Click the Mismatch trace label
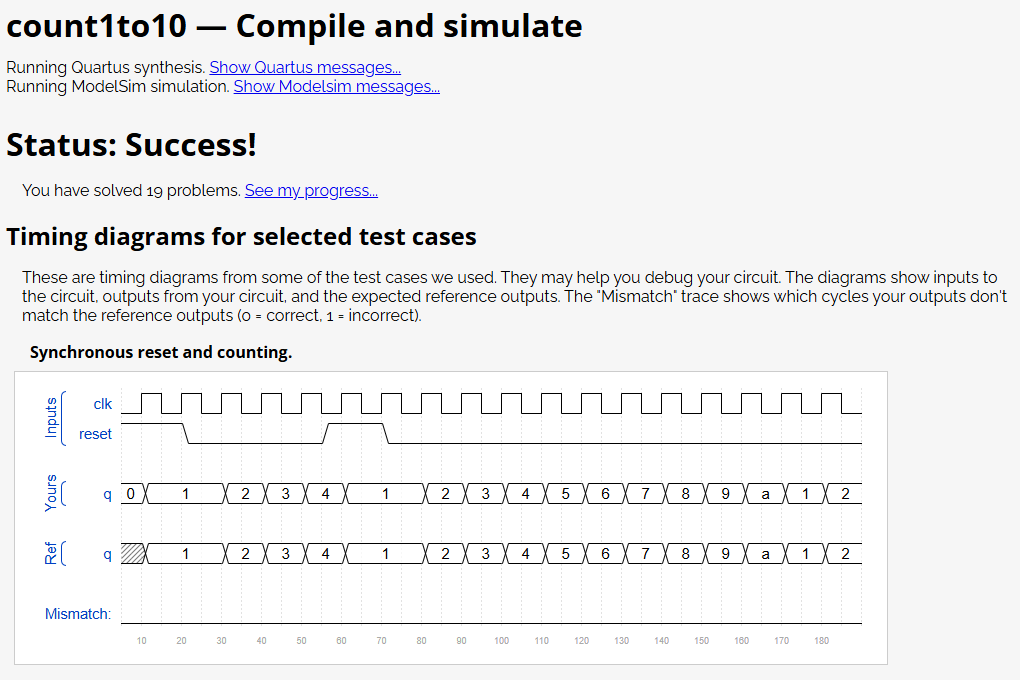The height and width of the screenshot is (680, 1020). coord(78,614)
